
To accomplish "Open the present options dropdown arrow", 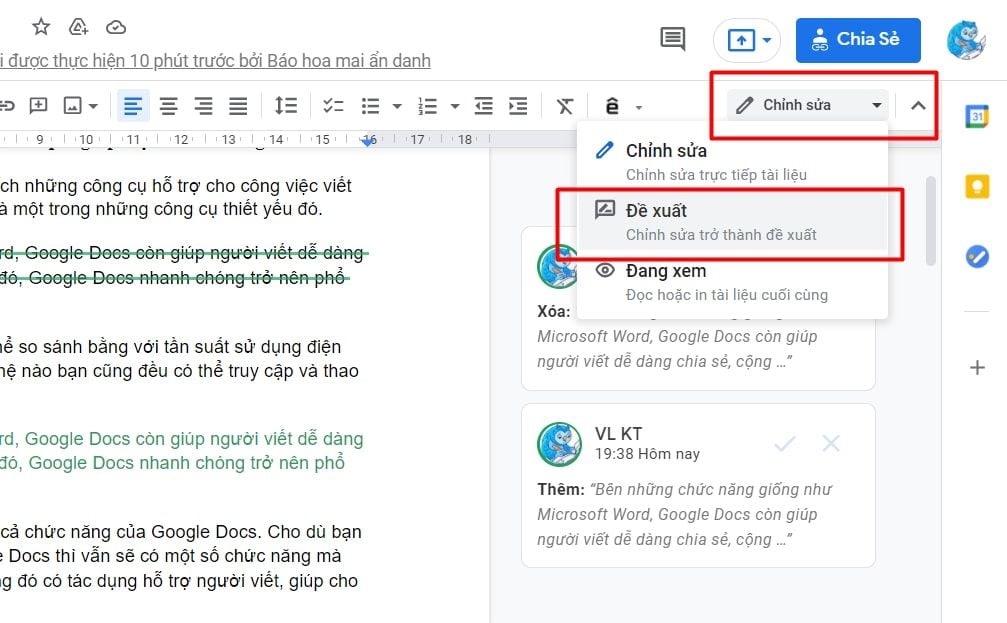I will (767, 40).
